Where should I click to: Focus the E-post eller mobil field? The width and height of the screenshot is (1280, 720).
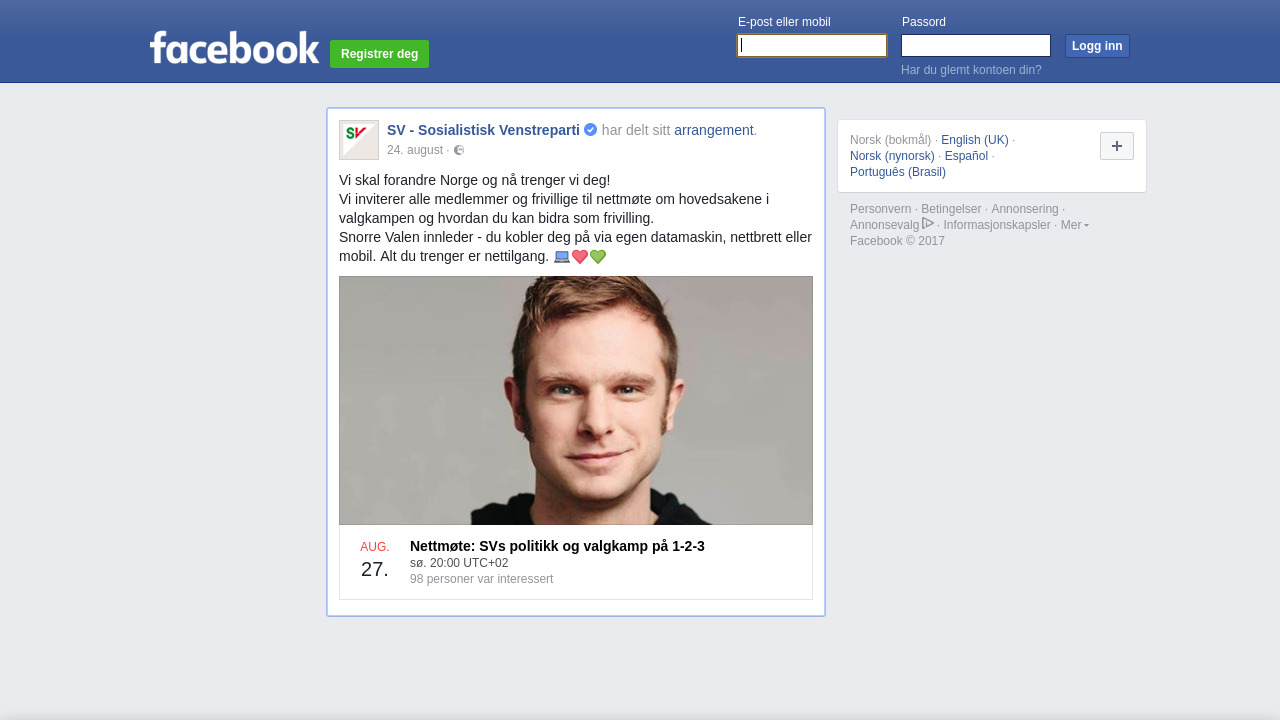pyautogui.click(x=812, y=46)
